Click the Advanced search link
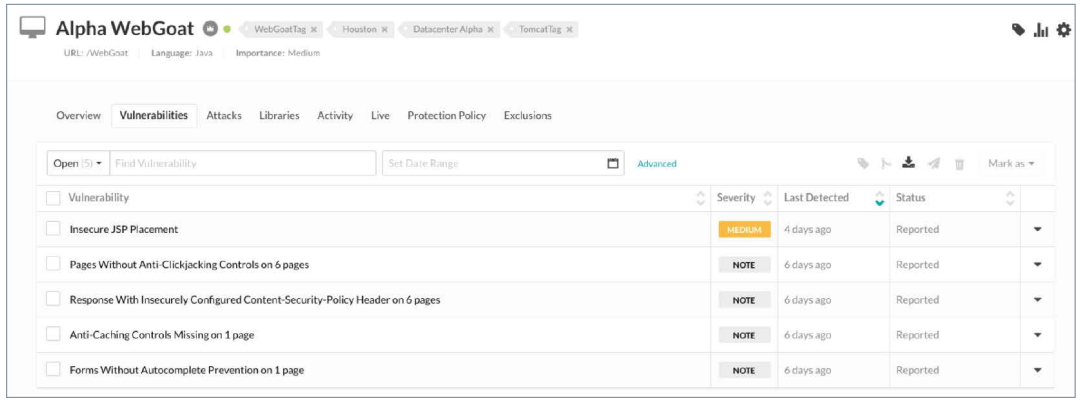This screenshot has width=1081, height=404. 657,164
